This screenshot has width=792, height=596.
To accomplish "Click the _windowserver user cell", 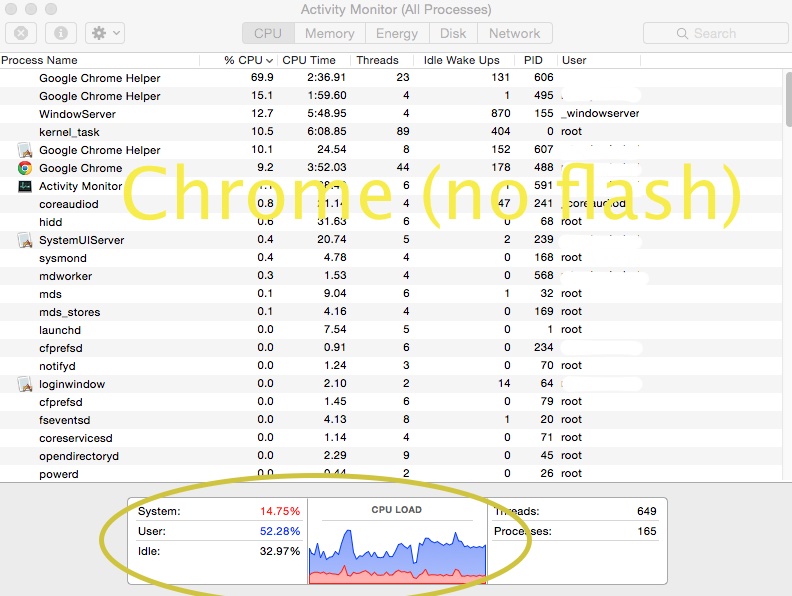I will coord(600,114).
